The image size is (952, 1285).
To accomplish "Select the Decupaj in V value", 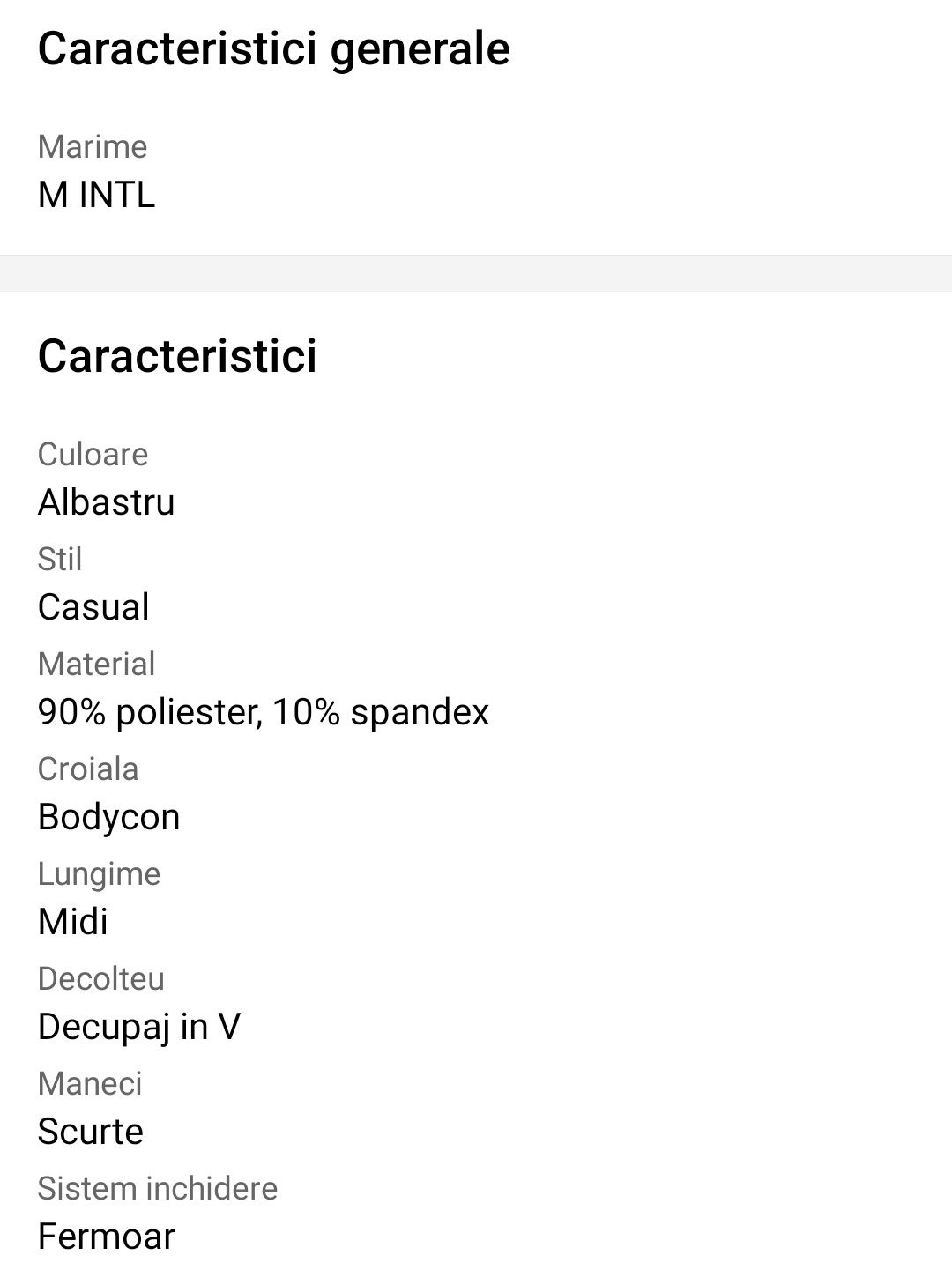I will pyautogui.click(x=139, y=1027).
